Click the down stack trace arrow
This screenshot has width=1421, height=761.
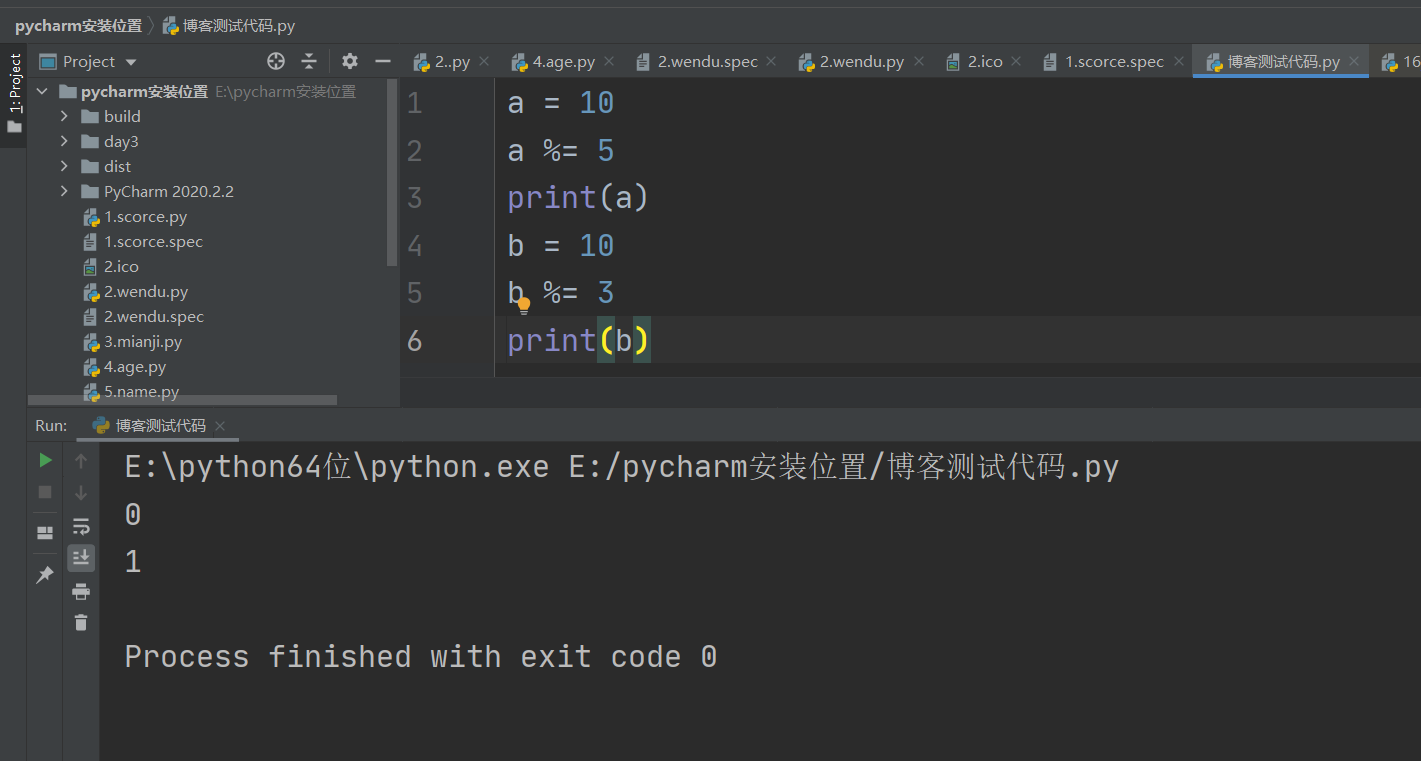(81, 492)
